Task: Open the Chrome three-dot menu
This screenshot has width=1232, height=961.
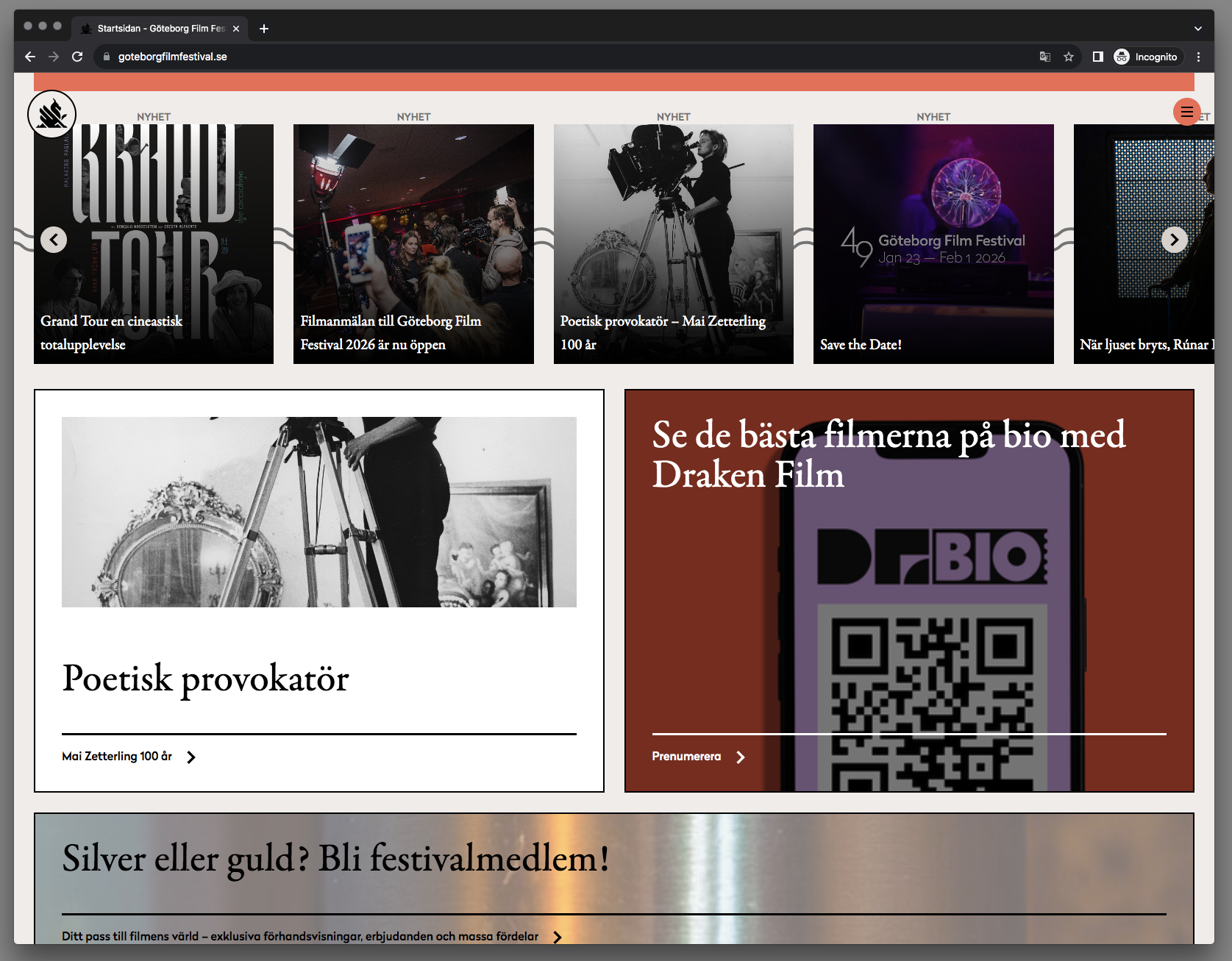Action: [x=1198, y=57]
